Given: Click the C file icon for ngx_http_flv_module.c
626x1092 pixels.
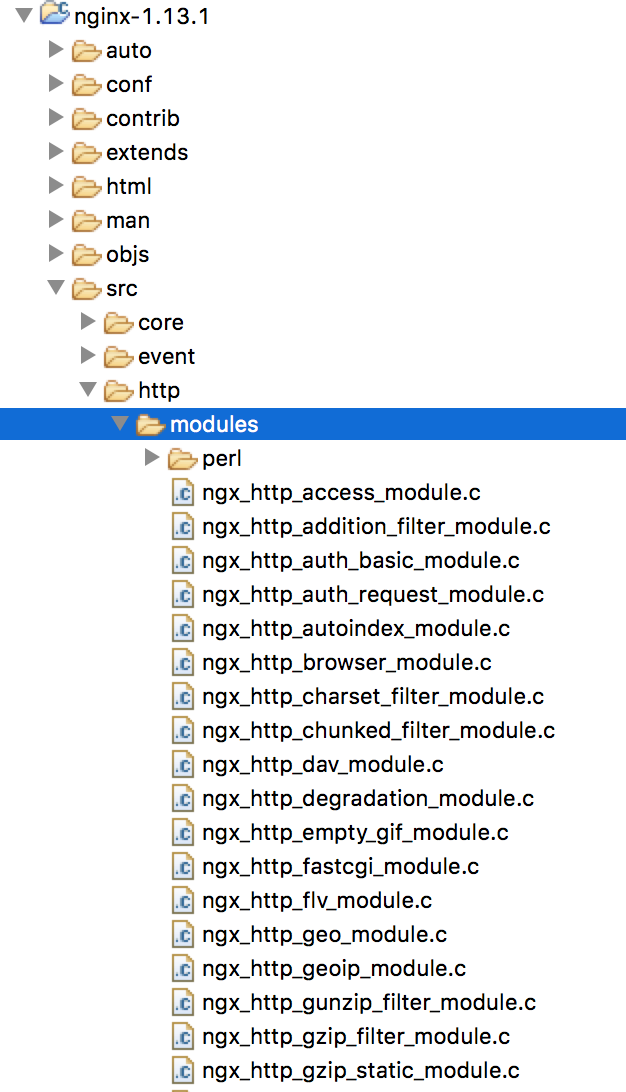Looking at the screenshot, I should pos(183,901).
